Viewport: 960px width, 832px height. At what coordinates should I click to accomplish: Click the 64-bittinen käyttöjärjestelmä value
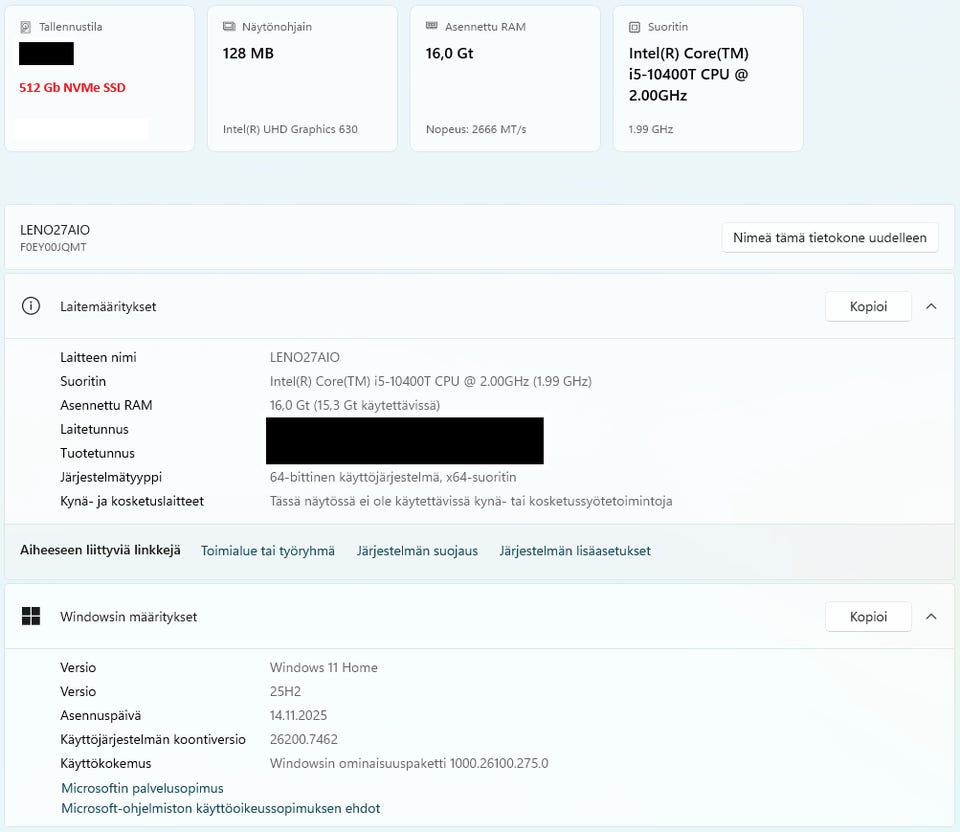pos(393,477)
